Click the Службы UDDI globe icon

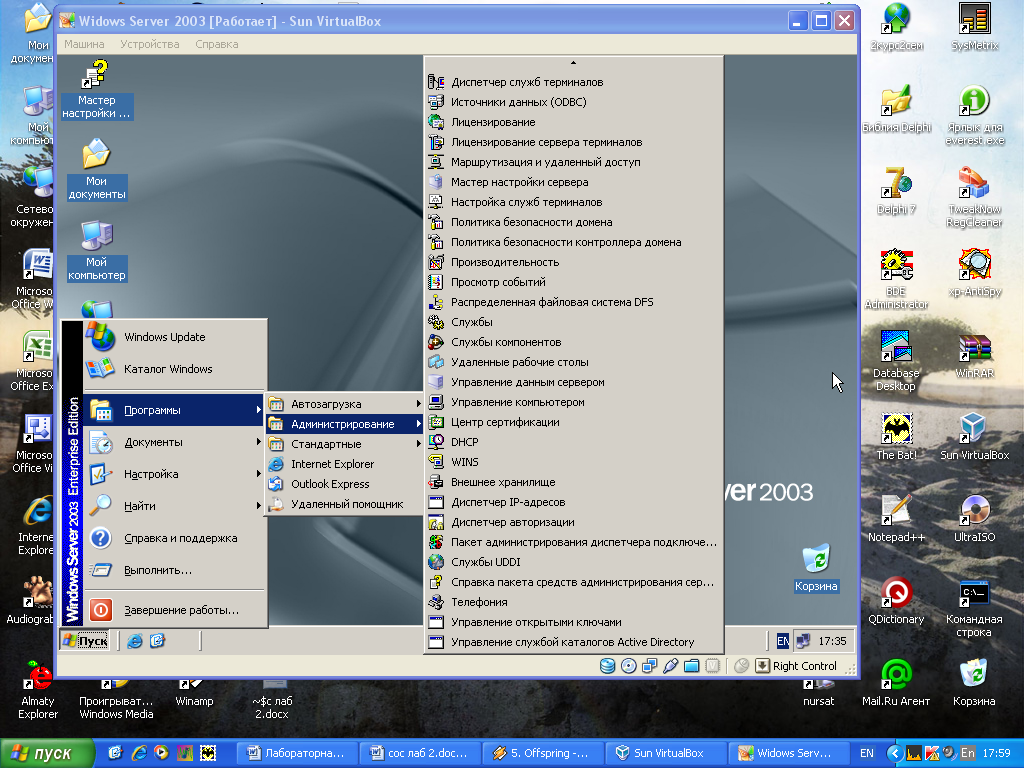click(436, 562)
